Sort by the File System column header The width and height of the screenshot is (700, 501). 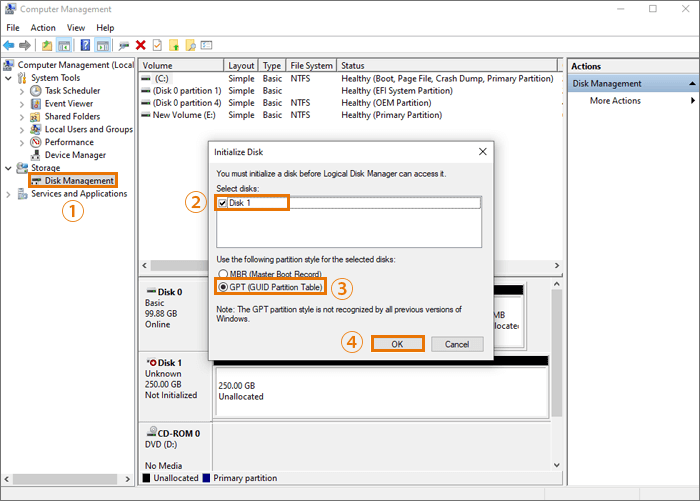tap(311, 65)
